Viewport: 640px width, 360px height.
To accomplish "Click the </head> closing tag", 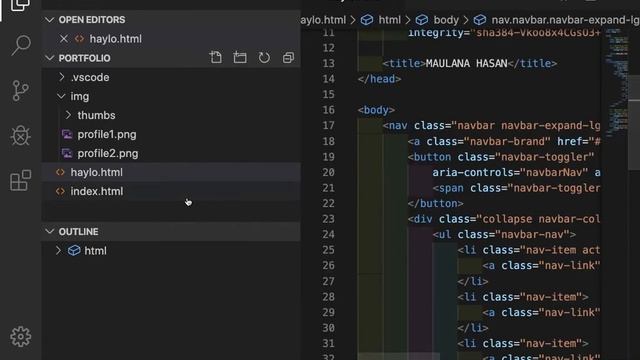I will coord(379,79).
